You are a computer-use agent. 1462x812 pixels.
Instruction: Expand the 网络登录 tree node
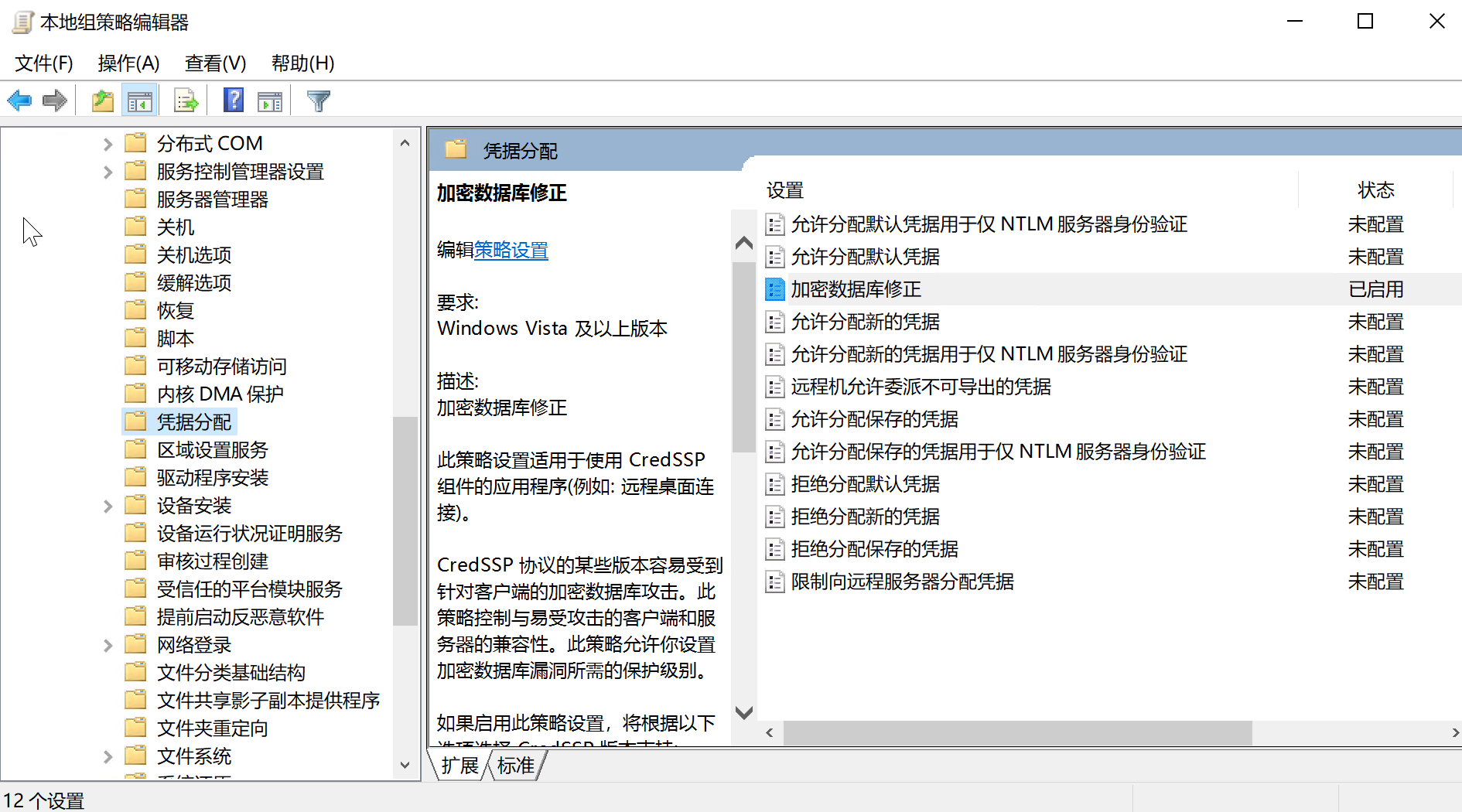pos(108,645)
